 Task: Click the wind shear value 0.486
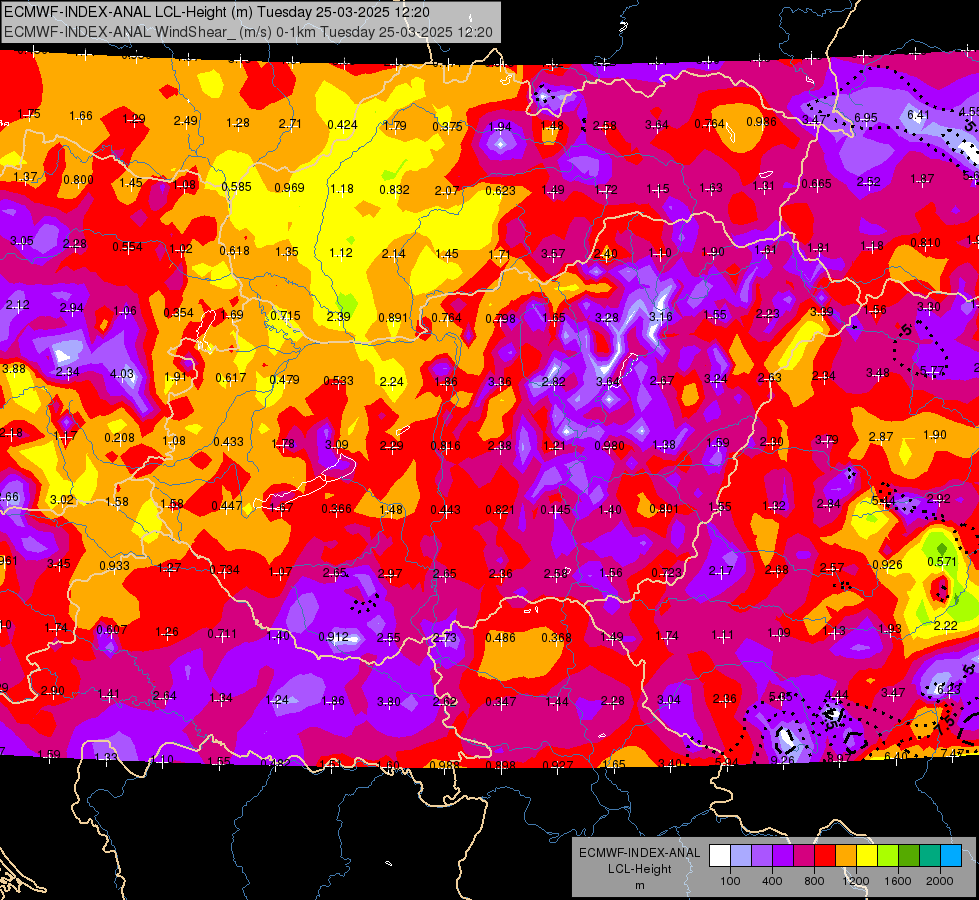501,637
